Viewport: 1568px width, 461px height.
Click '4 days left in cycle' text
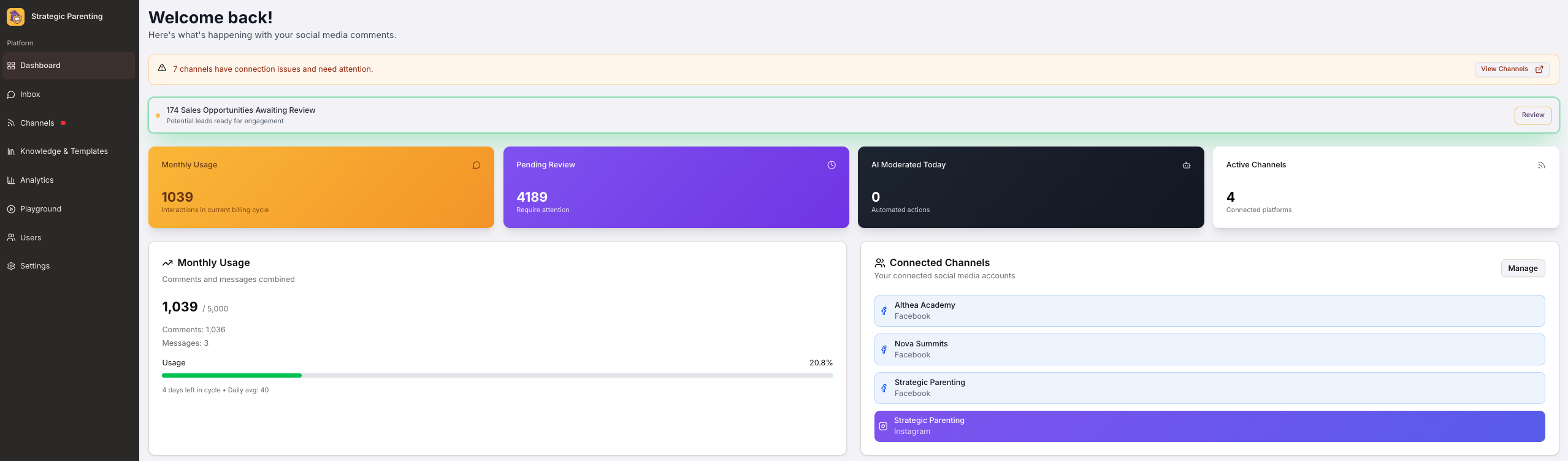191,390
